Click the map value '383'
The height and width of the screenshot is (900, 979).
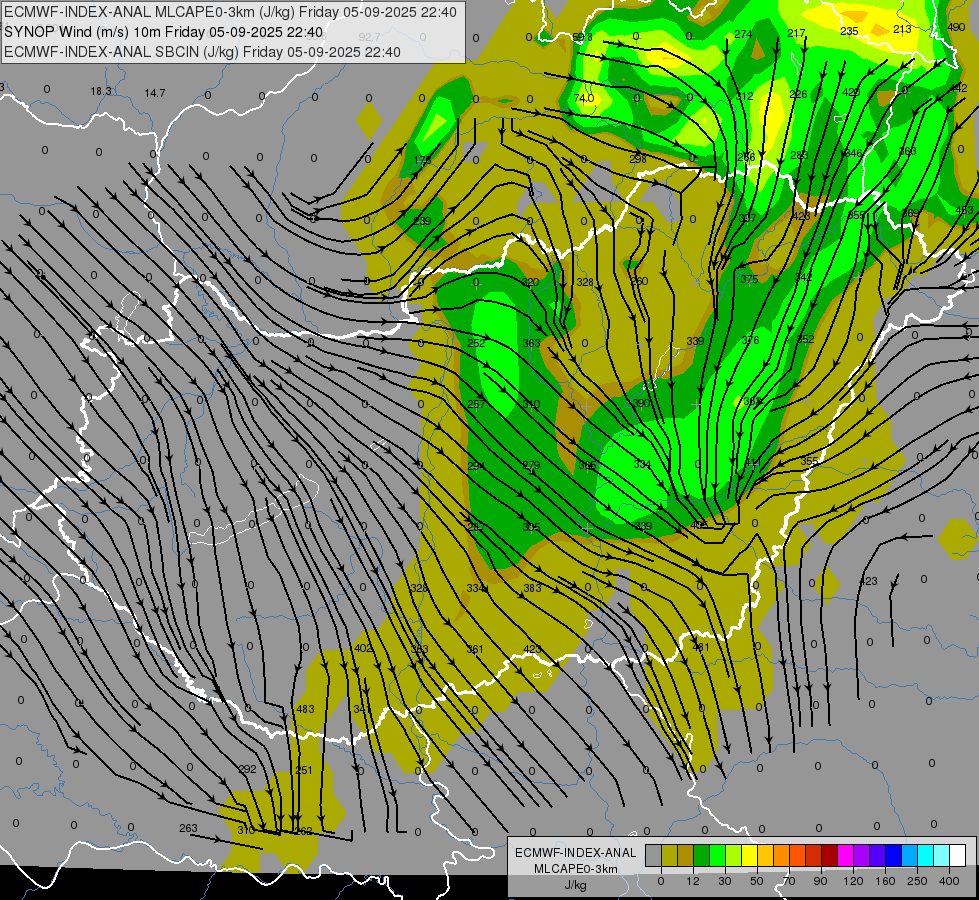click(532, 588)
